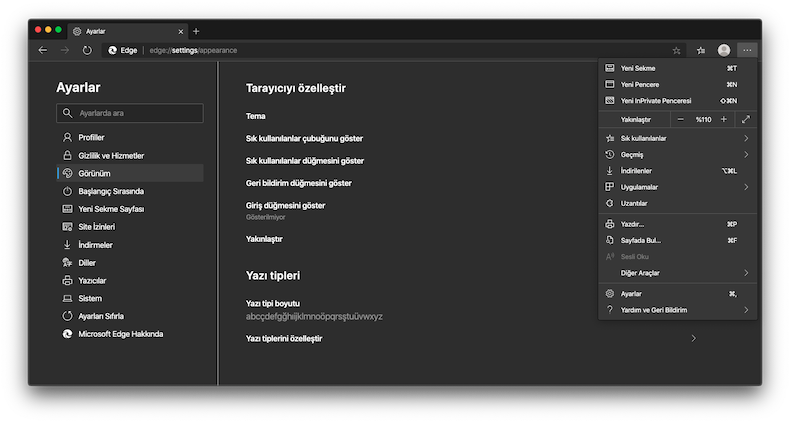Increase zoom with the plus button

pos(723,119)
